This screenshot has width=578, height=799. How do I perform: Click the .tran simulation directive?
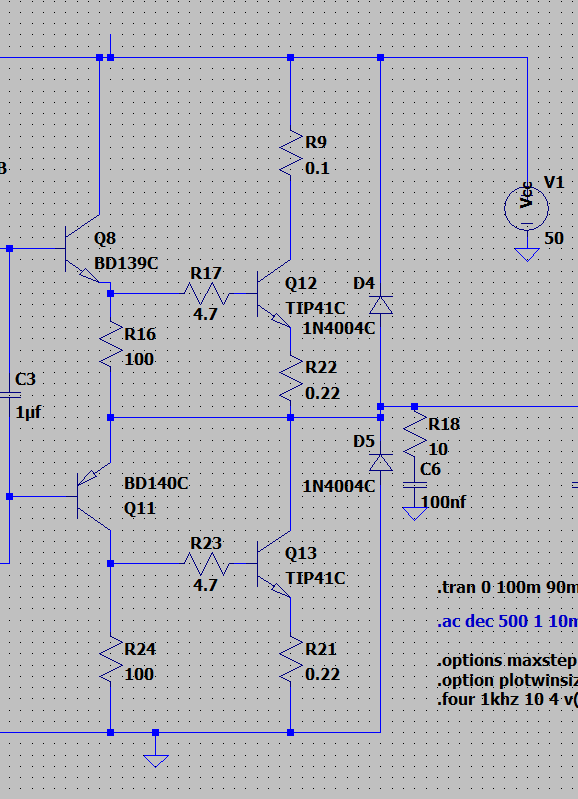pyautogui.click(x=507, y=588)
